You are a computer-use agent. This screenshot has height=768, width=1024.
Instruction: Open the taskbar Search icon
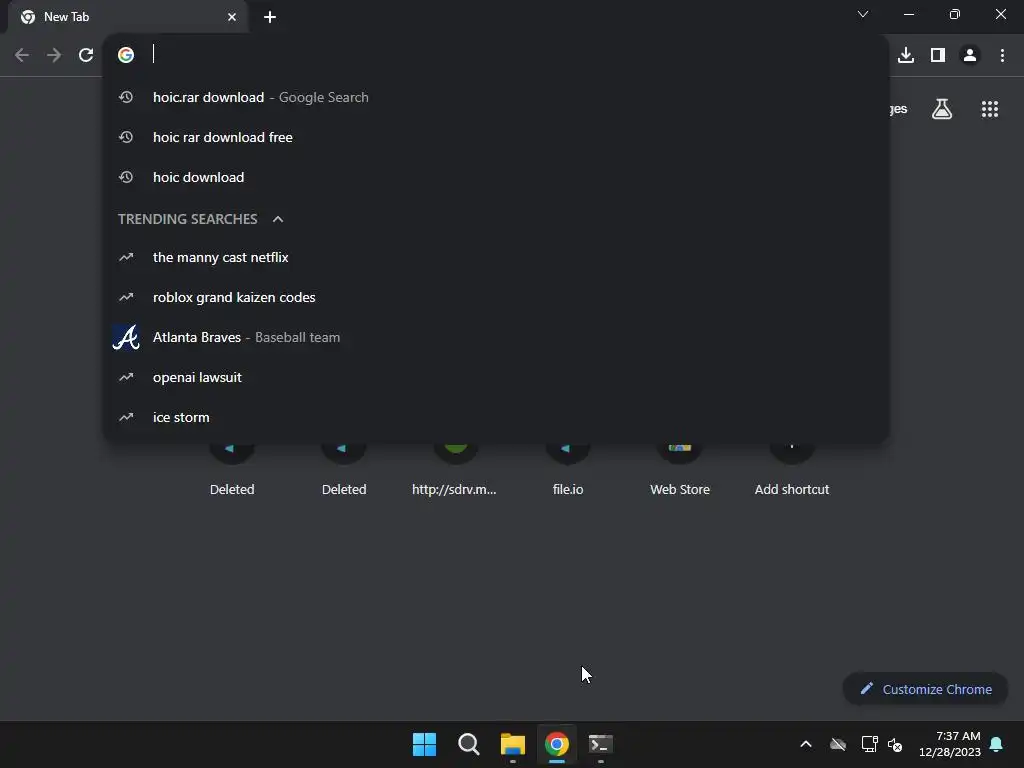coord(469,744)
